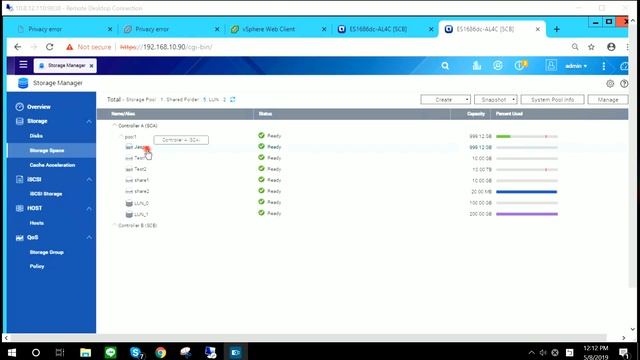Image resolution: width=640 pixels, height=360 pixels.
Task: Refresh the storage totals list
Action: [233, 100]
